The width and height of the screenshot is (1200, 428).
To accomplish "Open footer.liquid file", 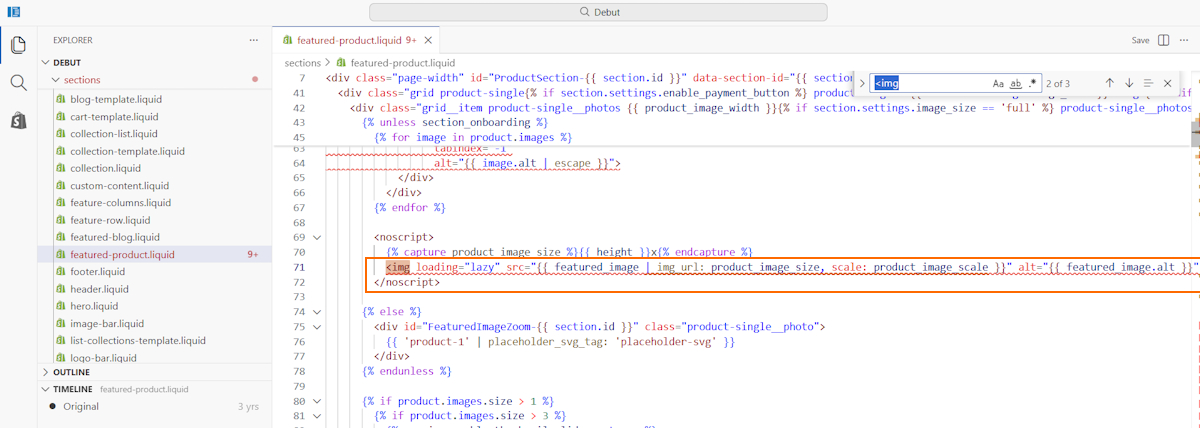I will pos(97,271).
